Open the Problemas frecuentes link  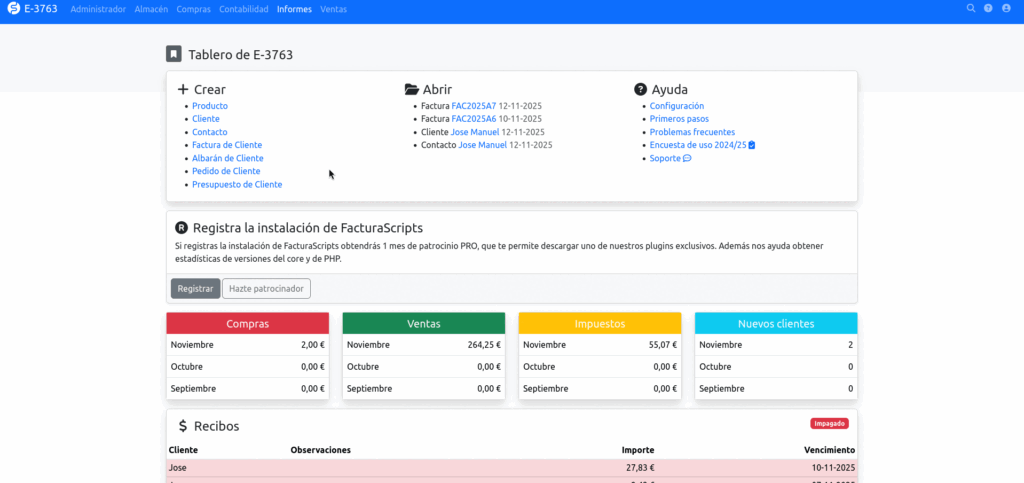click(692, 132)
